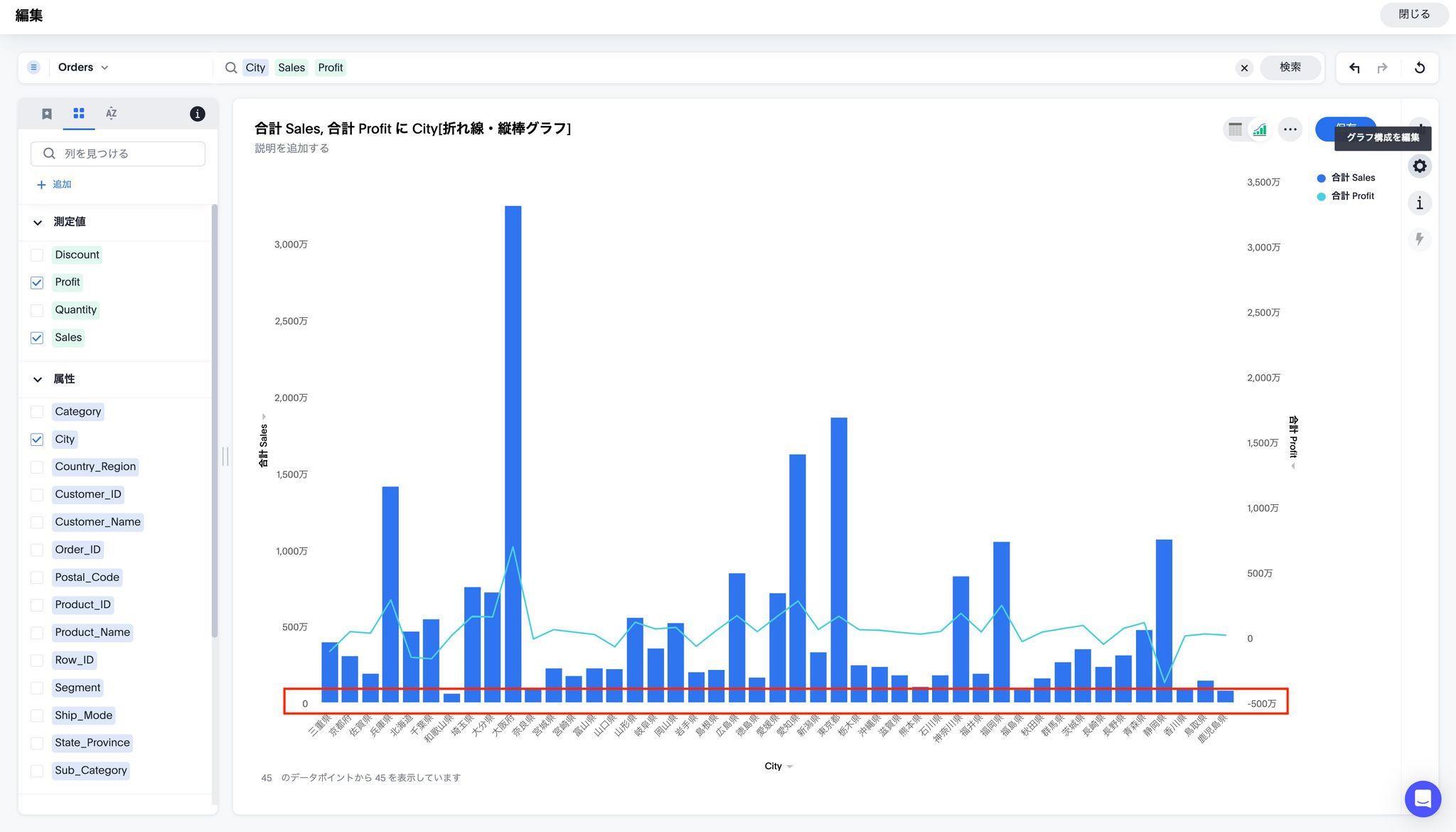The image size is (1456, 832).
Task: Click the 編集 page heading
Action: click(x=29, y=16)
